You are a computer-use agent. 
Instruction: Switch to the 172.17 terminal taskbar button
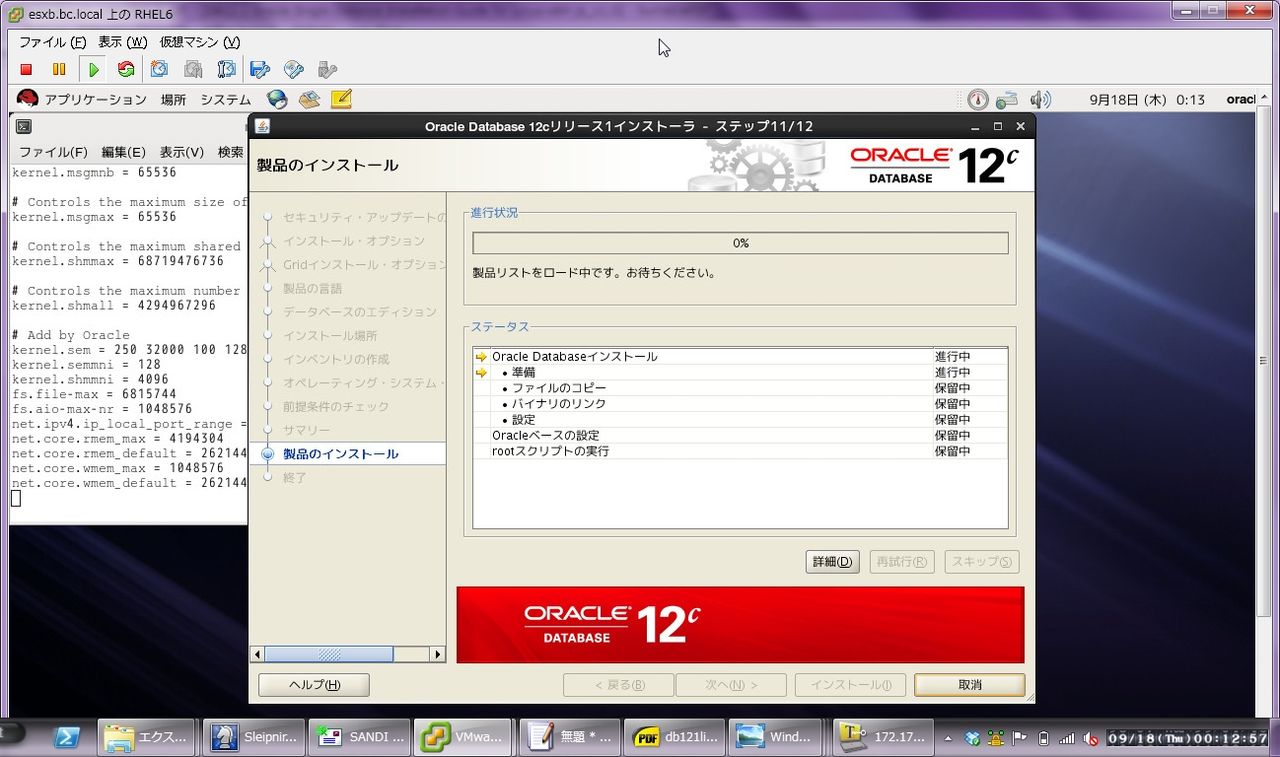pos(881,737)
